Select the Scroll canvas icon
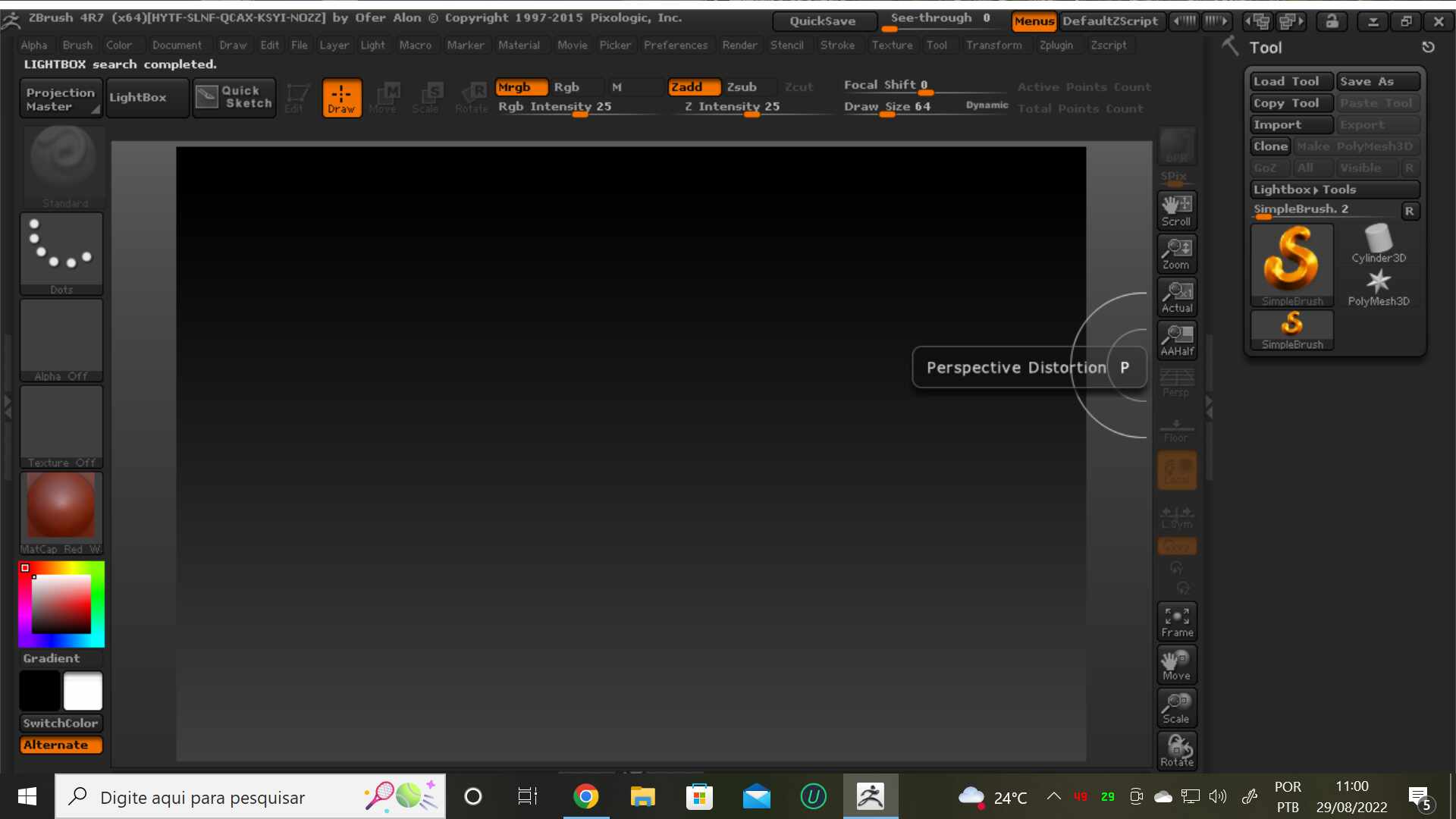Screen dimensions: 1456x819 pos(1176,210)
